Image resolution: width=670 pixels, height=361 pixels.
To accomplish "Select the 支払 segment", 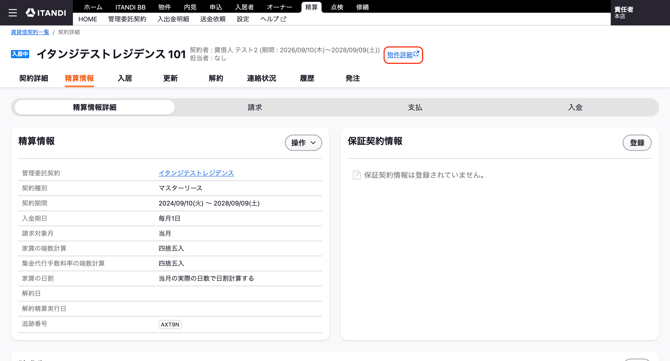I will click(415, 107).
